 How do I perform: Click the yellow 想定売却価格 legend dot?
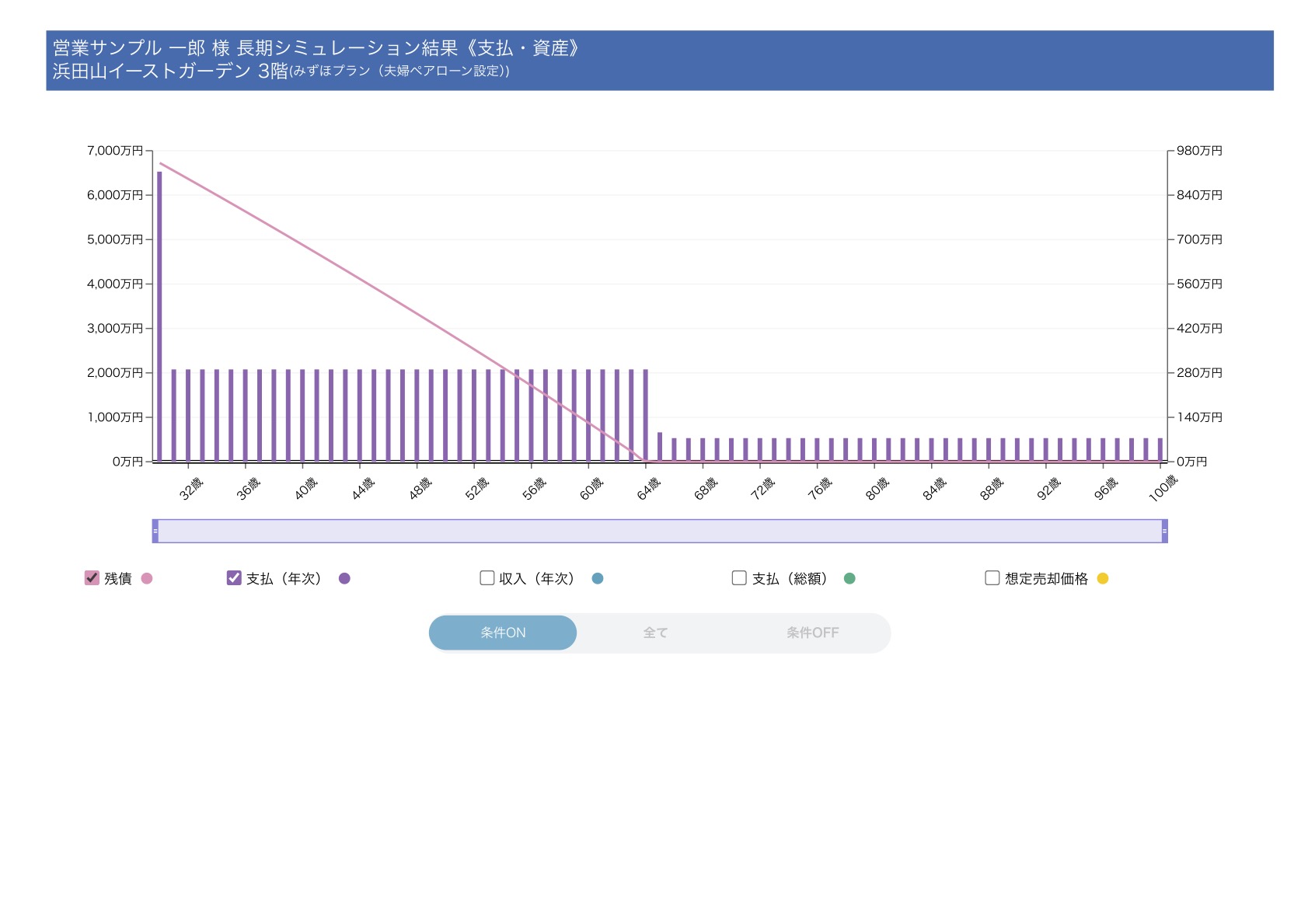(1102, 578)
